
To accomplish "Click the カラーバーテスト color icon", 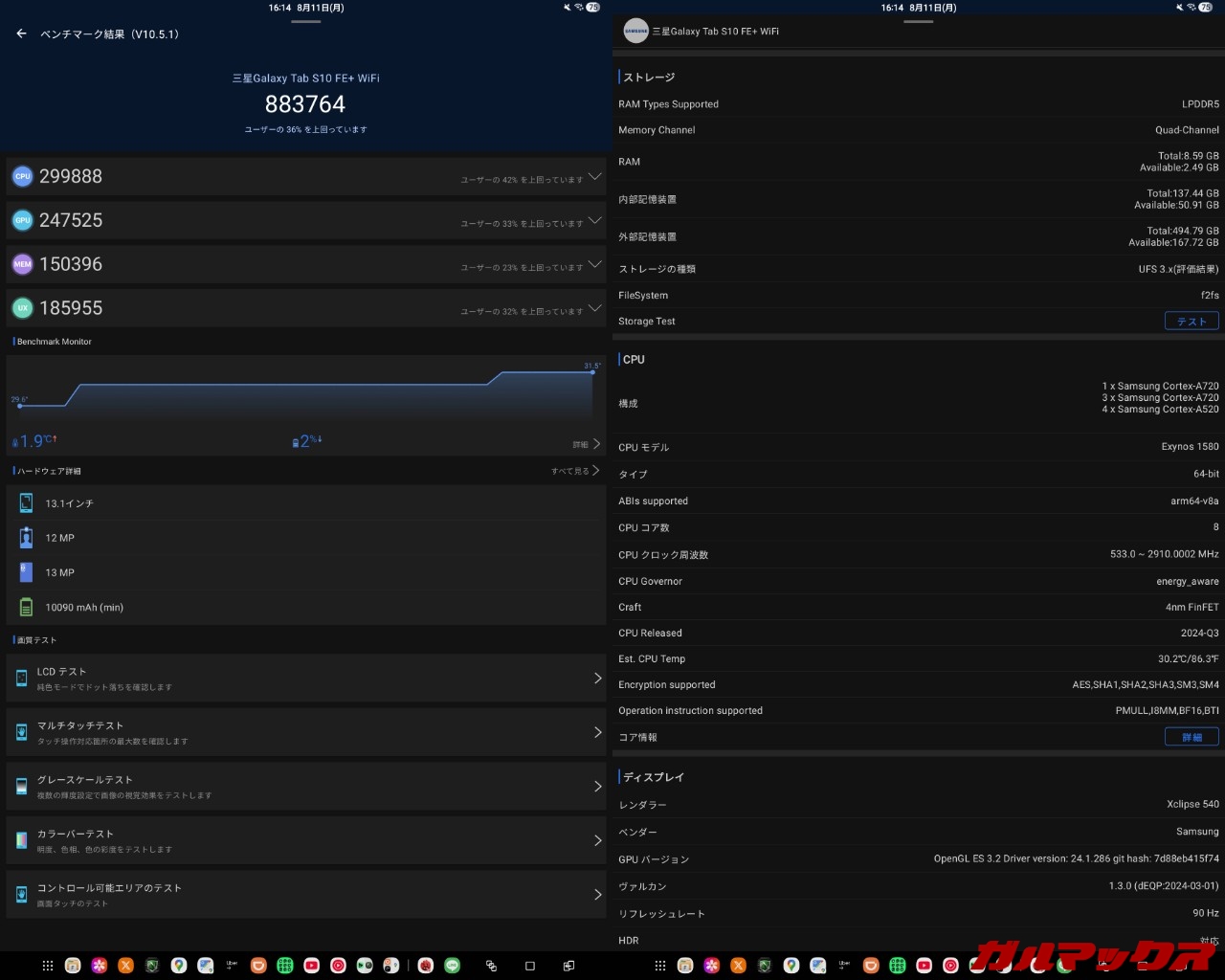I will pos(22,840).
